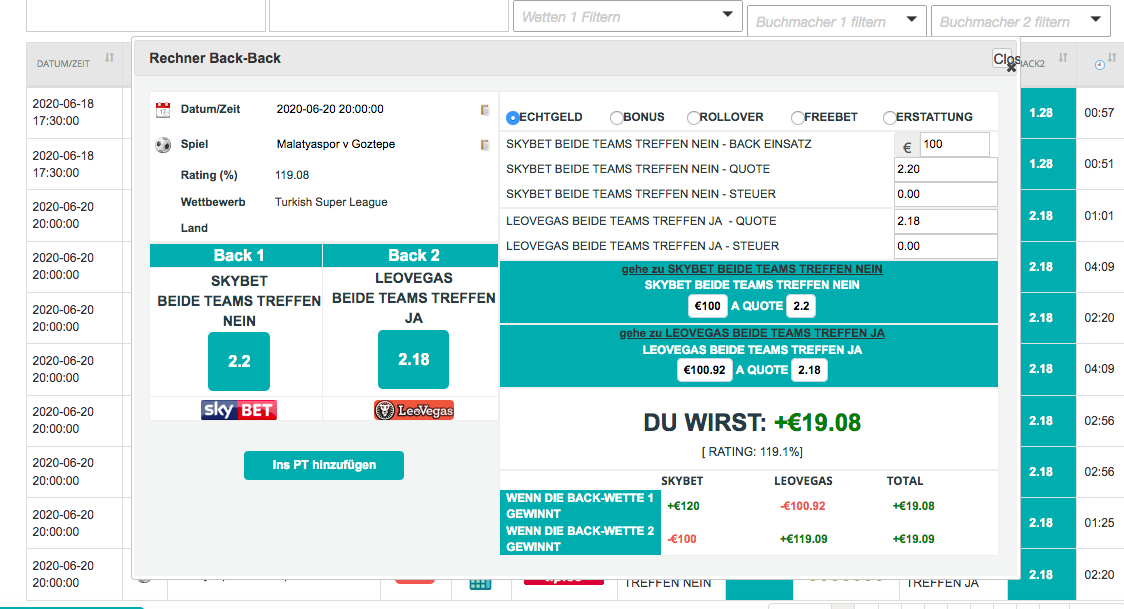The image size is (1124, 609).
Task: Click the Back 1 odds button 2.2
Action: (x=239, y=361)
